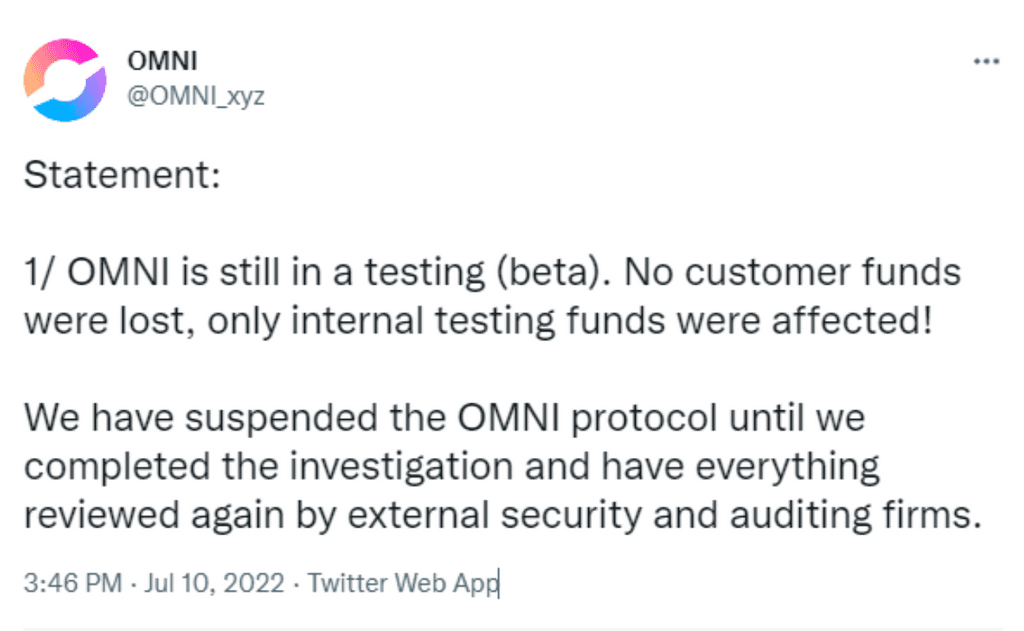Open the @OMNI_xyz handle link
Image resolution: width=1024 pixels, height=631 pixels.
click(x=196, y=96)
